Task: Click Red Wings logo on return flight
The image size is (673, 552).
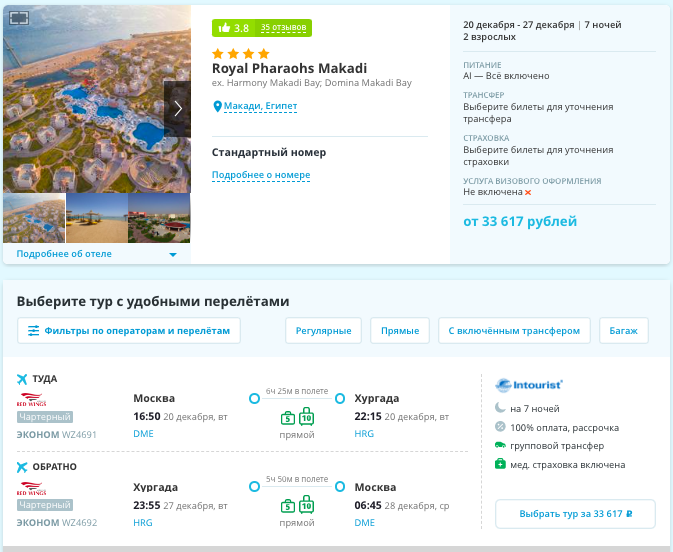Action: point(31,488)
